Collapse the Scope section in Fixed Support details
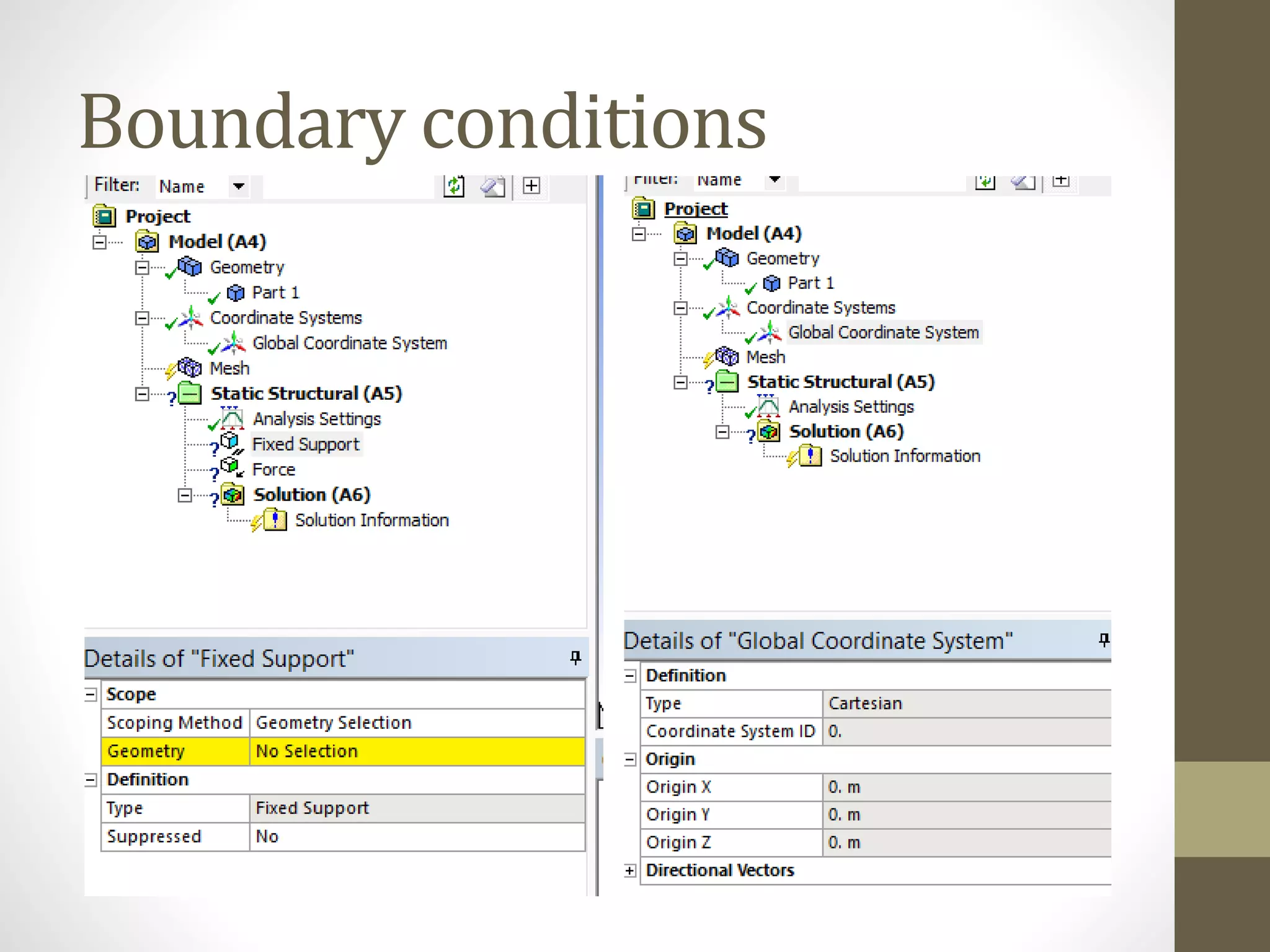The height and width of the screenshot is (952, 1270). pyautogui.click(x=91, y=694)
